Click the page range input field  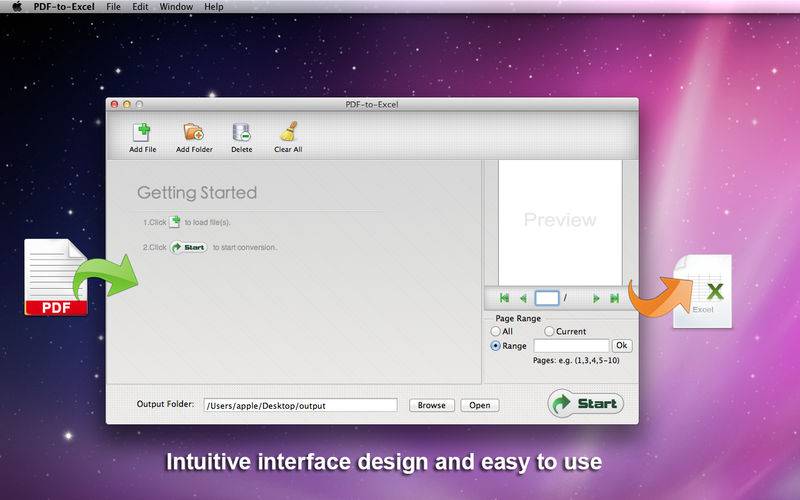pyautogui.click(x=571, y=345)
